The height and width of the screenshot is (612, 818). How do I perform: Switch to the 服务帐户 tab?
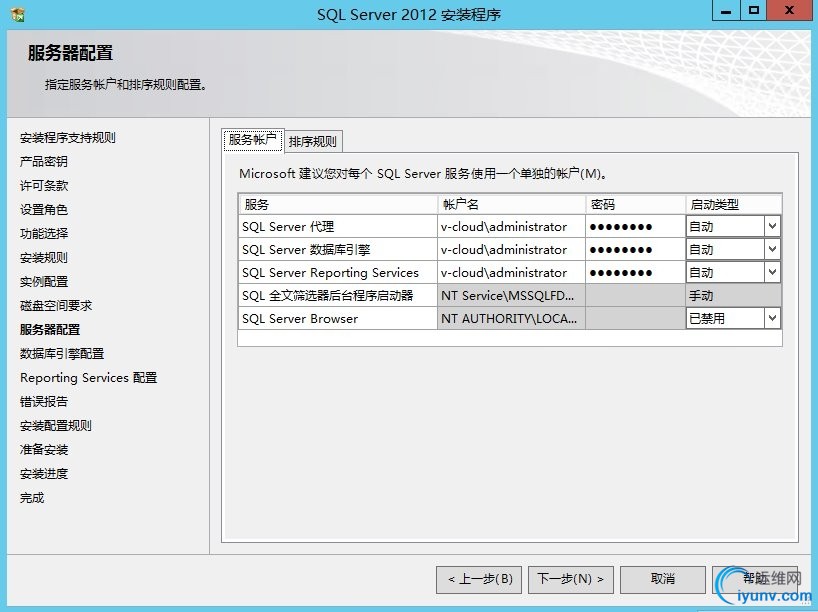pyautogui.click(x=253, y=140)
